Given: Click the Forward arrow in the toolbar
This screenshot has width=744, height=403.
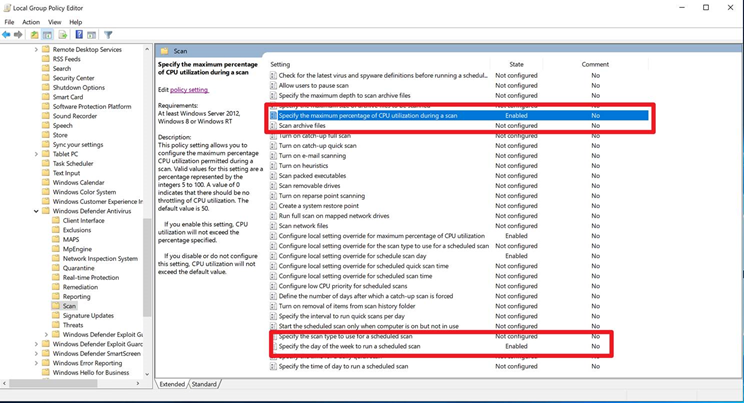Looking at the screenshot, I should pyautogui.click(x=18, y=35).
